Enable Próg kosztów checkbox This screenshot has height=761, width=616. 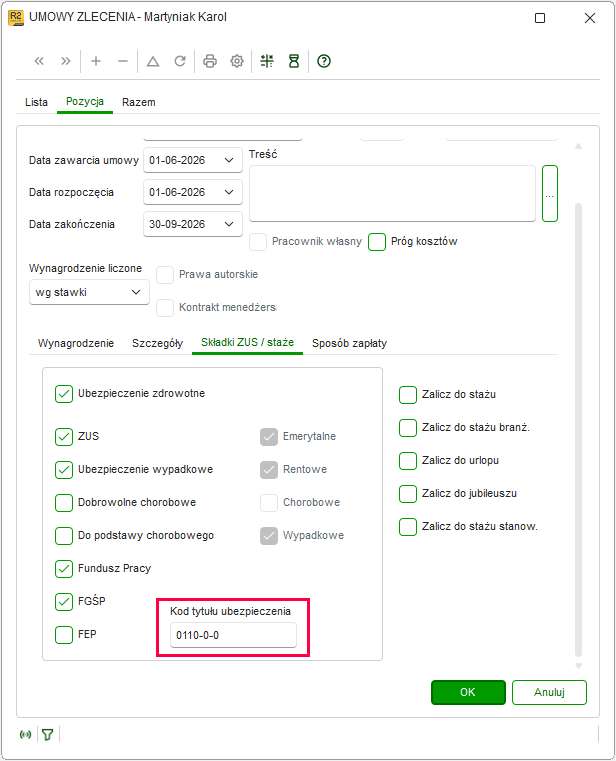point(377,242)
